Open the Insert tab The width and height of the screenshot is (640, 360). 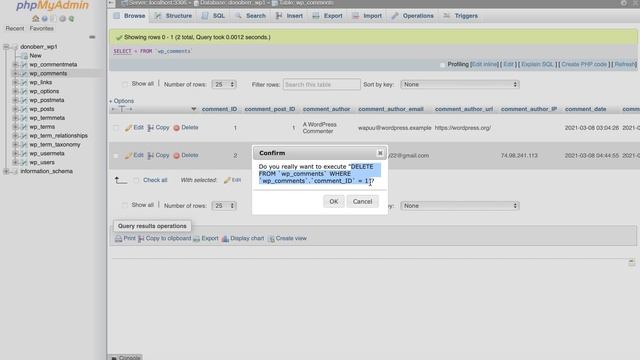(289, 16)
